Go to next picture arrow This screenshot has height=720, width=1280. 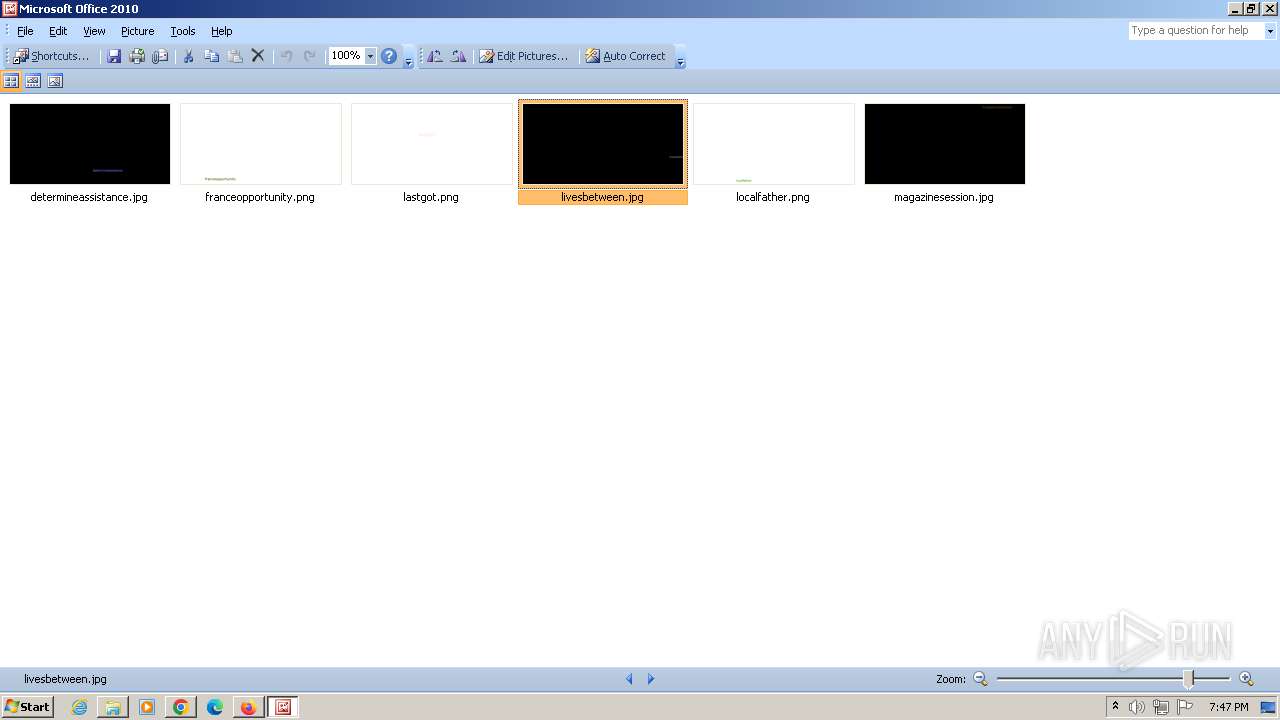tap(651, 679)
